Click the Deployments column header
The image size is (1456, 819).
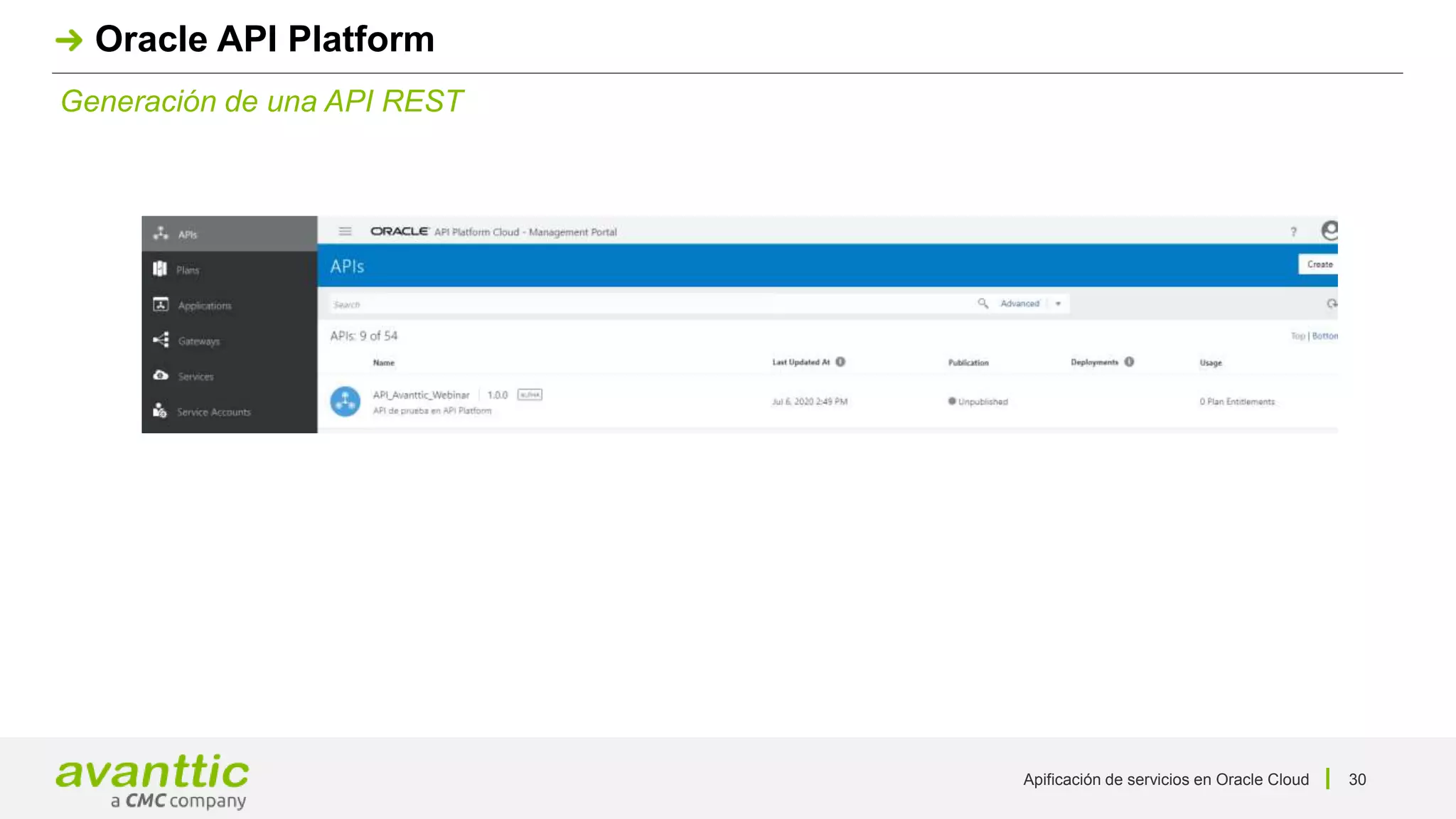coord(1094,363)
